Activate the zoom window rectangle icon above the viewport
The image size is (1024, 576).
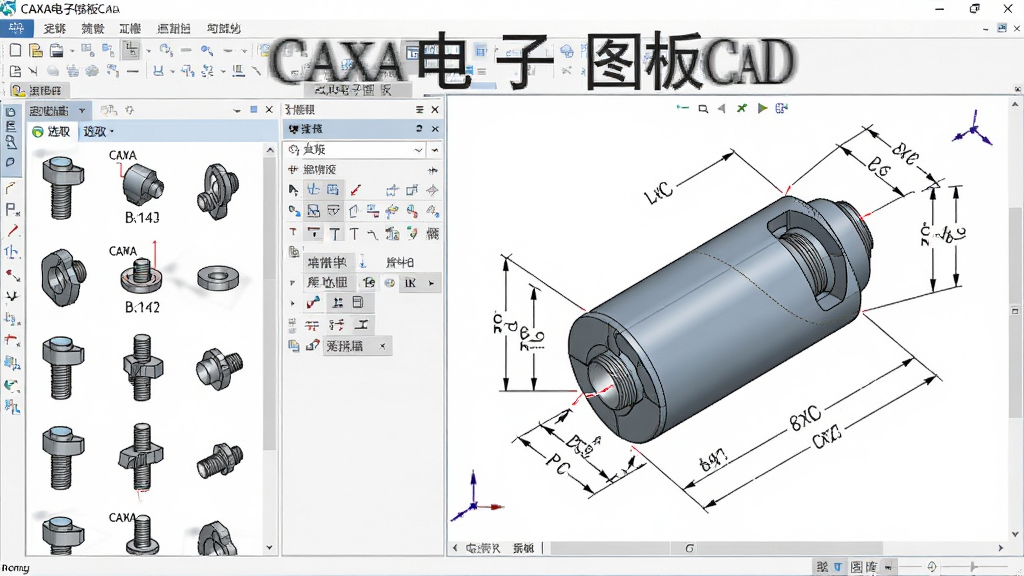click(703, 109)
